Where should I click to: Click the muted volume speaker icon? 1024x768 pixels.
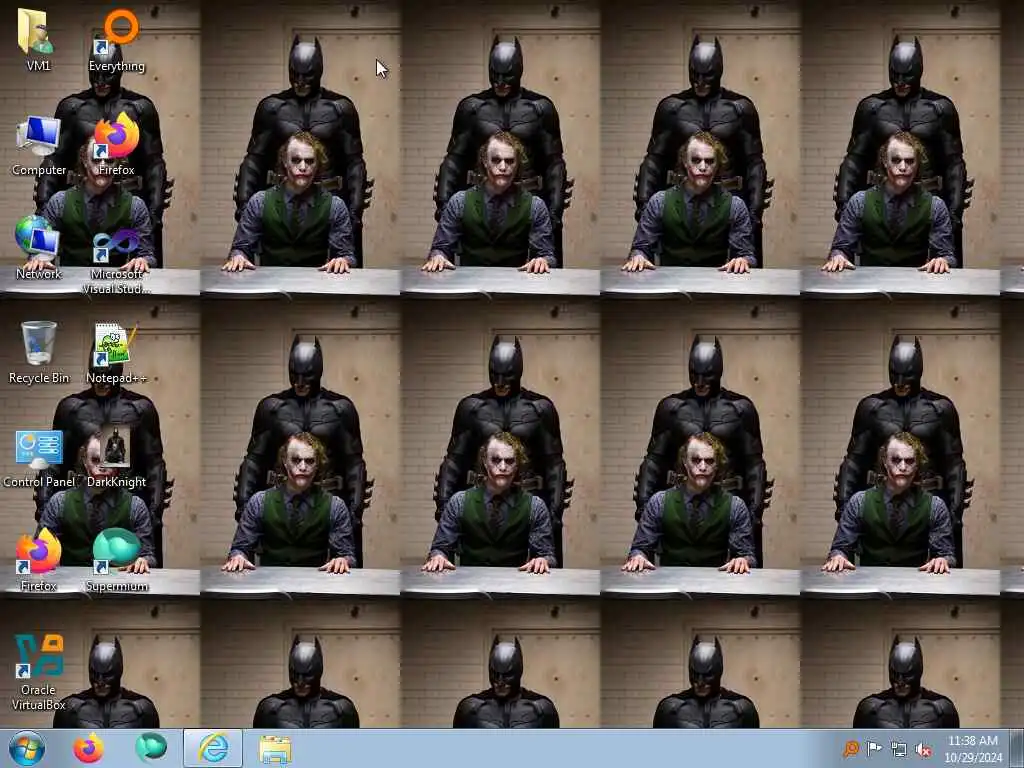coord(923,750)
